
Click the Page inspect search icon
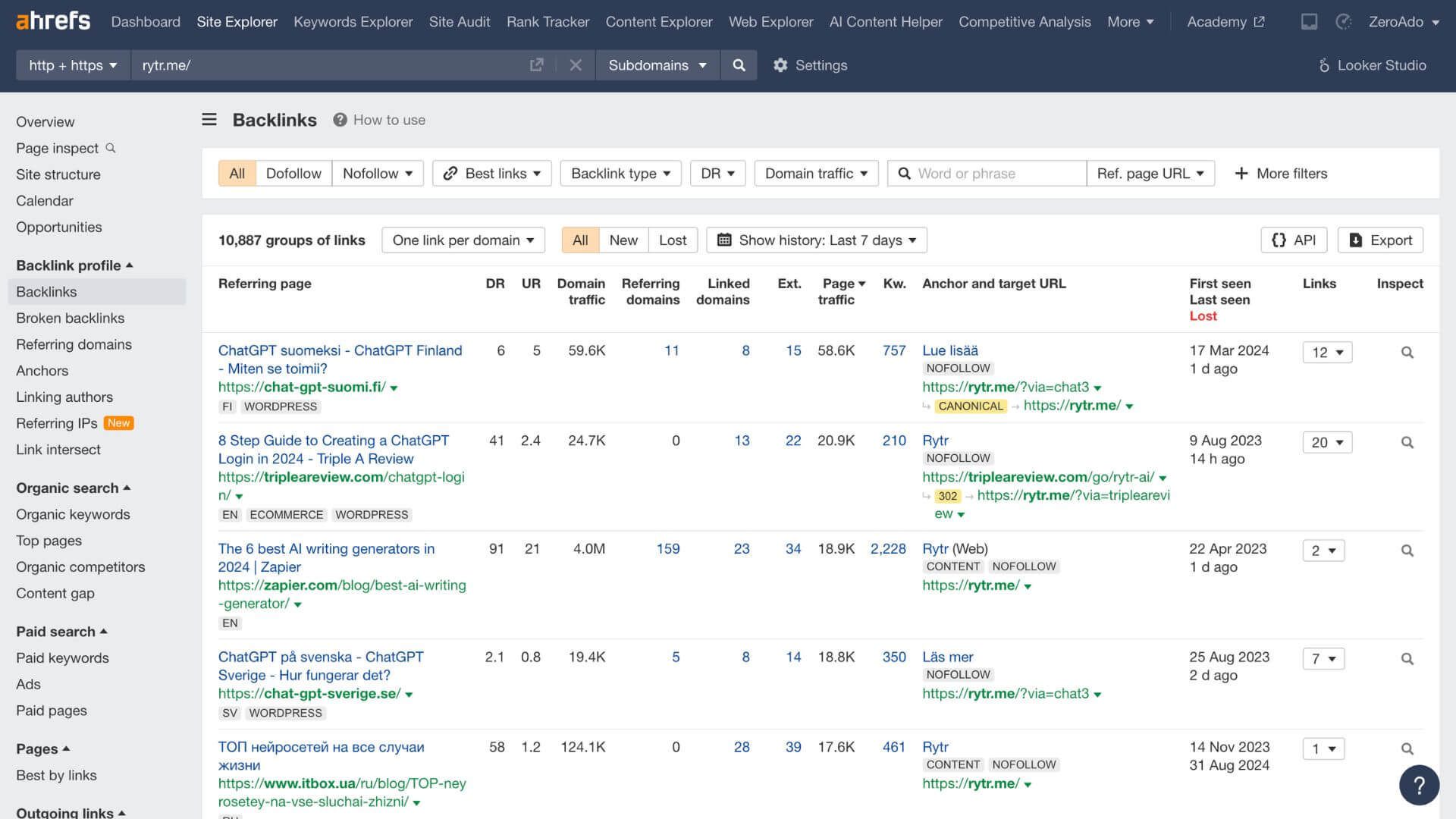(111, 148)
